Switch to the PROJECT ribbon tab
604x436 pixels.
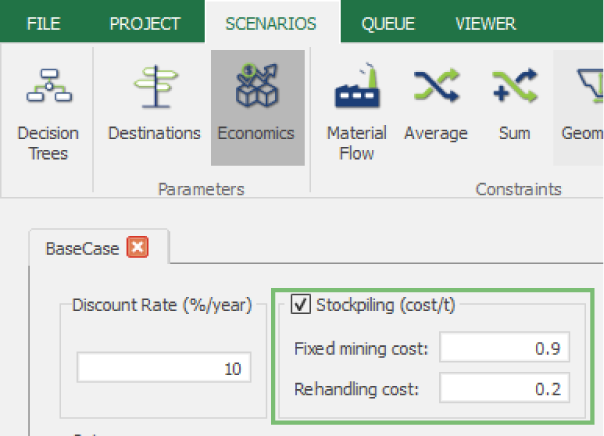point(145,24)
